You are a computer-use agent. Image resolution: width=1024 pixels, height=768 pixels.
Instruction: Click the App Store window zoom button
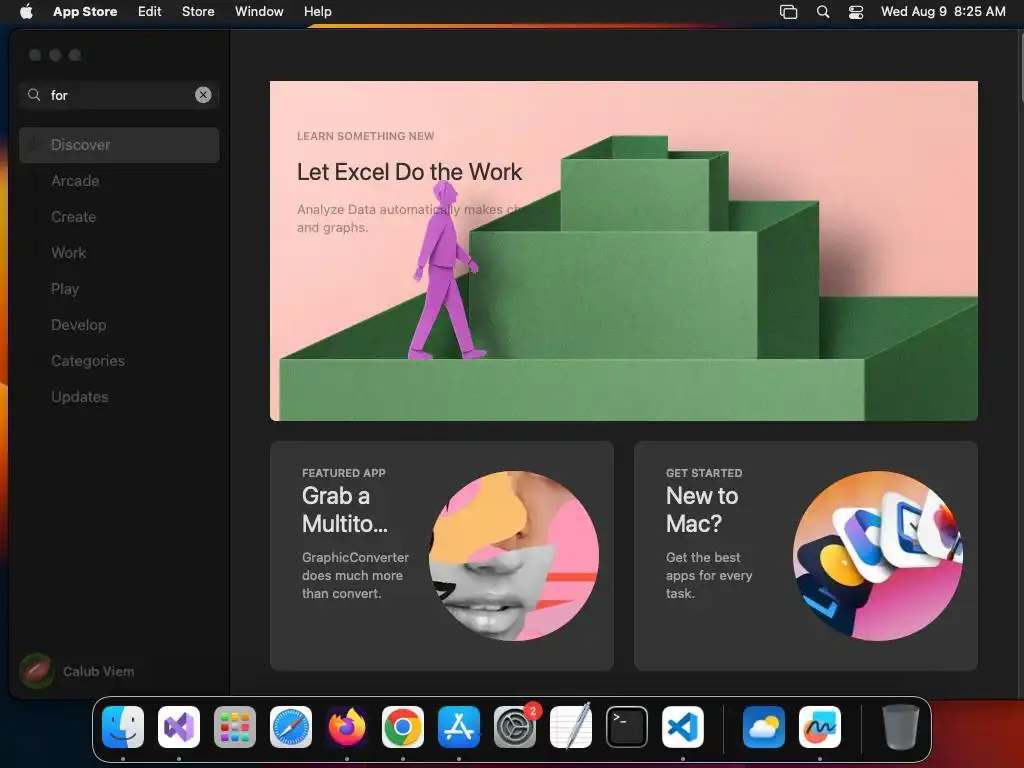pos(75,55)
